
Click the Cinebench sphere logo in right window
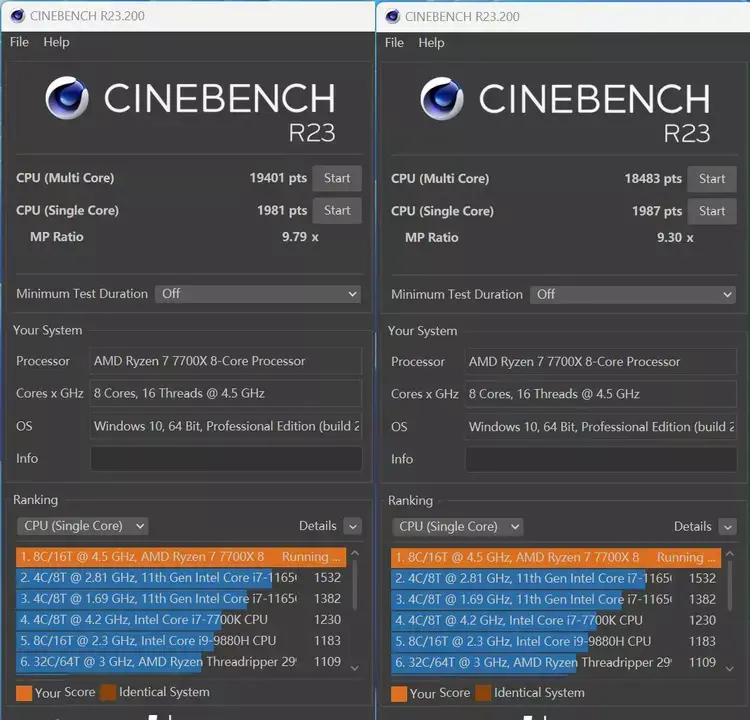click(x=442, y=99)
